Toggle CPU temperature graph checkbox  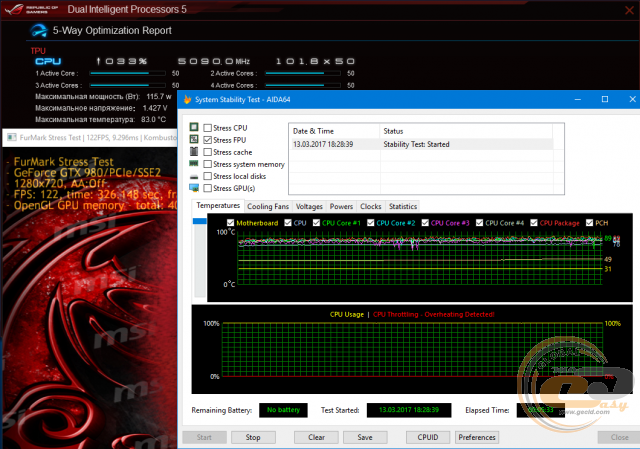[x=288, y=222]
